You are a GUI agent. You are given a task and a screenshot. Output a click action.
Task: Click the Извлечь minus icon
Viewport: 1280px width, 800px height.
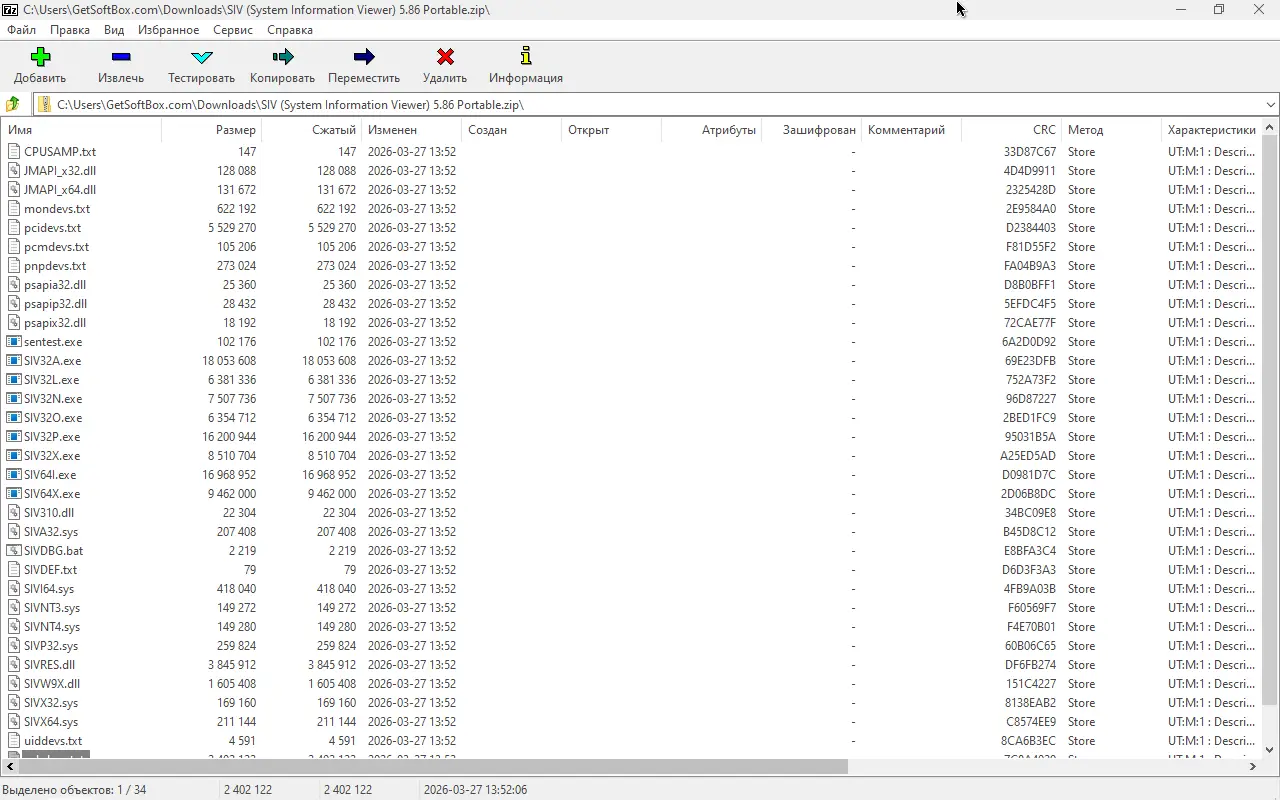pos(121,57)
